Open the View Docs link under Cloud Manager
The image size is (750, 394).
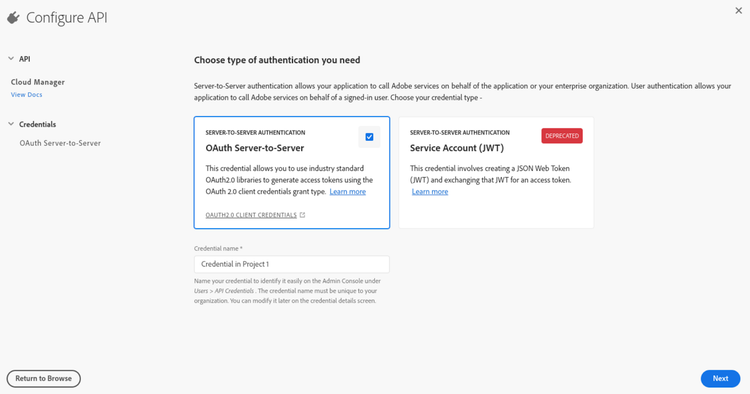27,95
